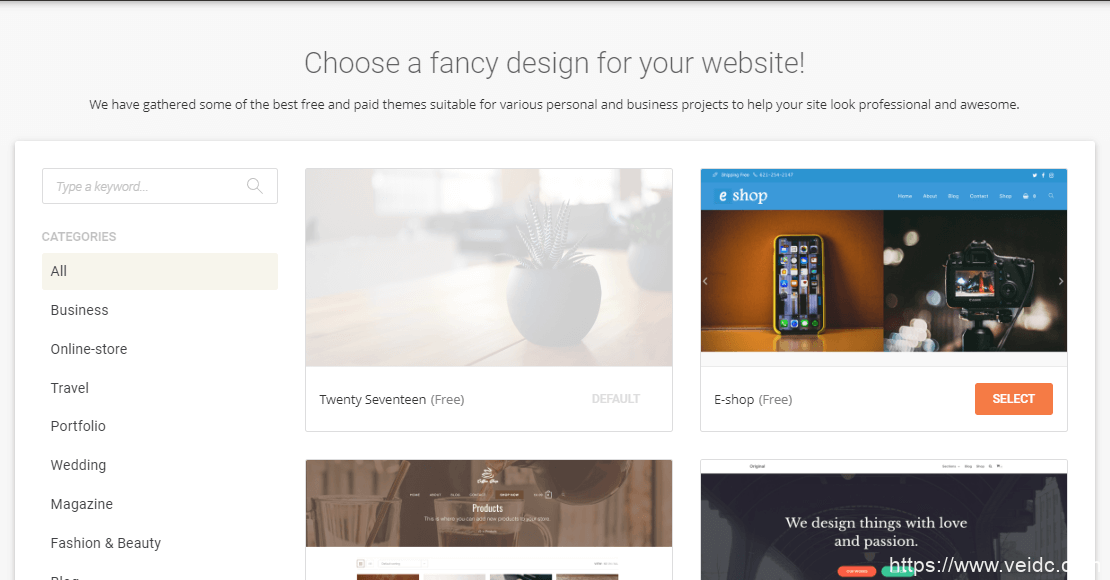1110x580 pixels.
Task: Open Fashion & Beauty category
Action: click(x=105, y=543)
